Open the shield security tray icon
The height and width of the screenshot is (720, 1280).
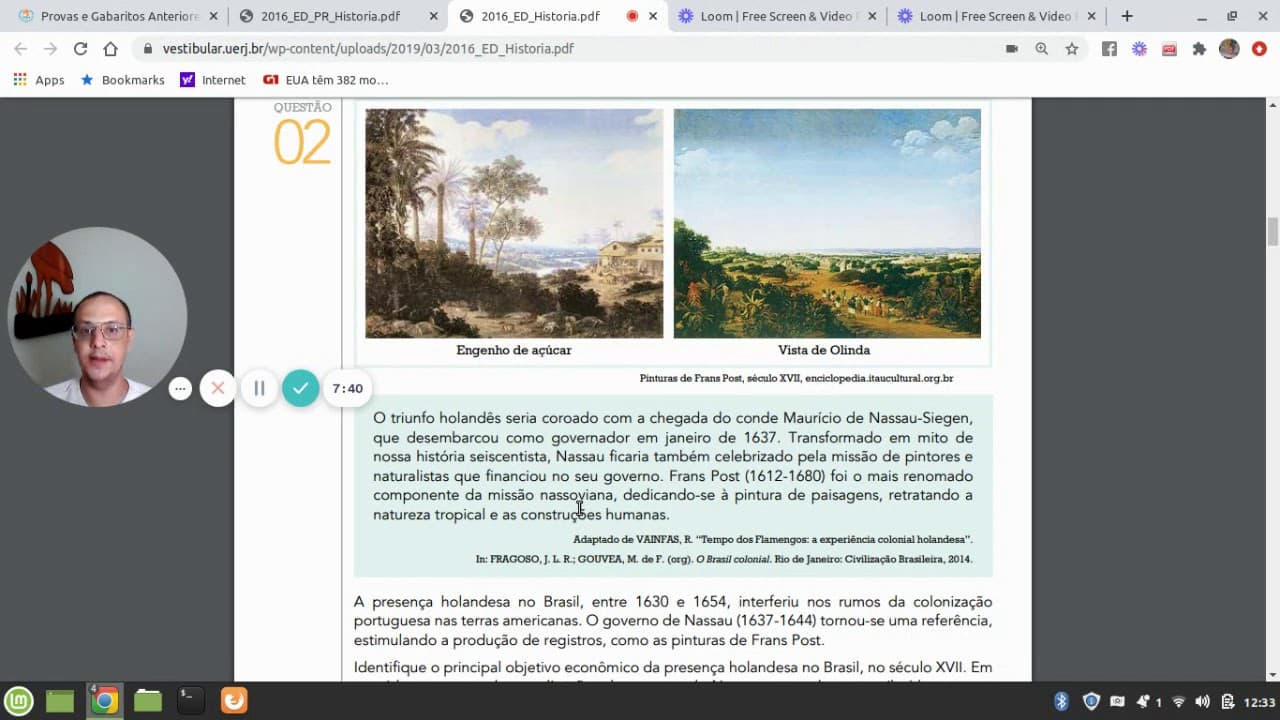coord(1091,701)
